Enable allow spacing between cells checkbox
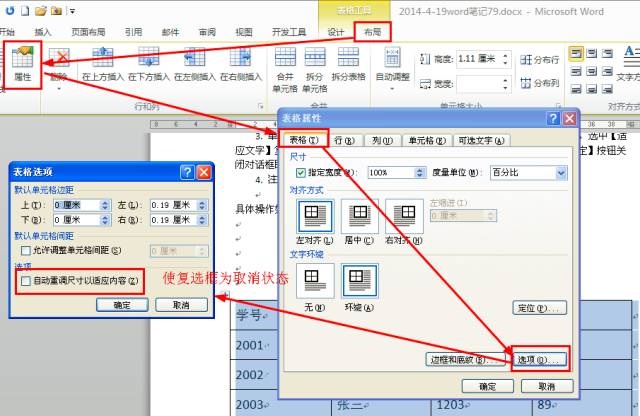This screenshot has height=416, width=640. click(25, 249)
